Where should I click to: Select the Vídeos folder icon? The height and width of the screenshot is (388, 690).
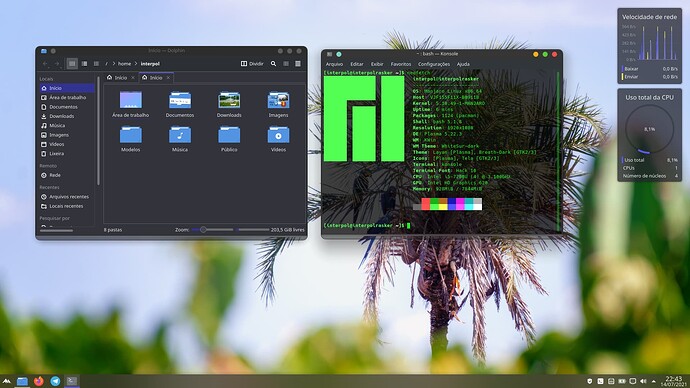coord(279,135)
